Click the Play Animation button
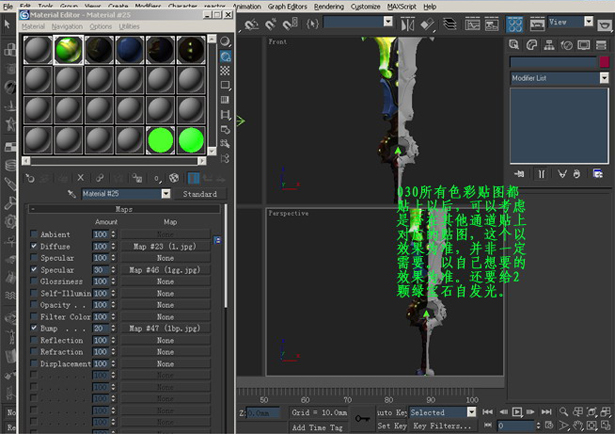The height and width of the screenshot is (434, 615). click(x=517, y=411)
